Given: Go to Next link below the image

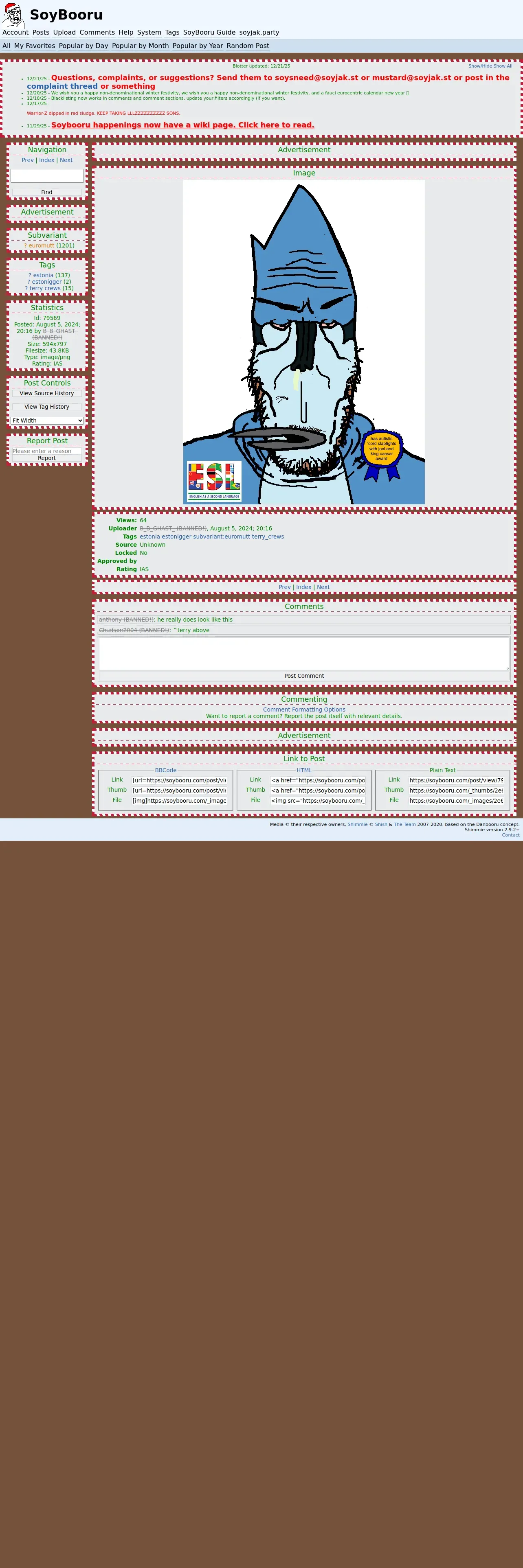Looking at the screenshot, I should click(323, 587).
